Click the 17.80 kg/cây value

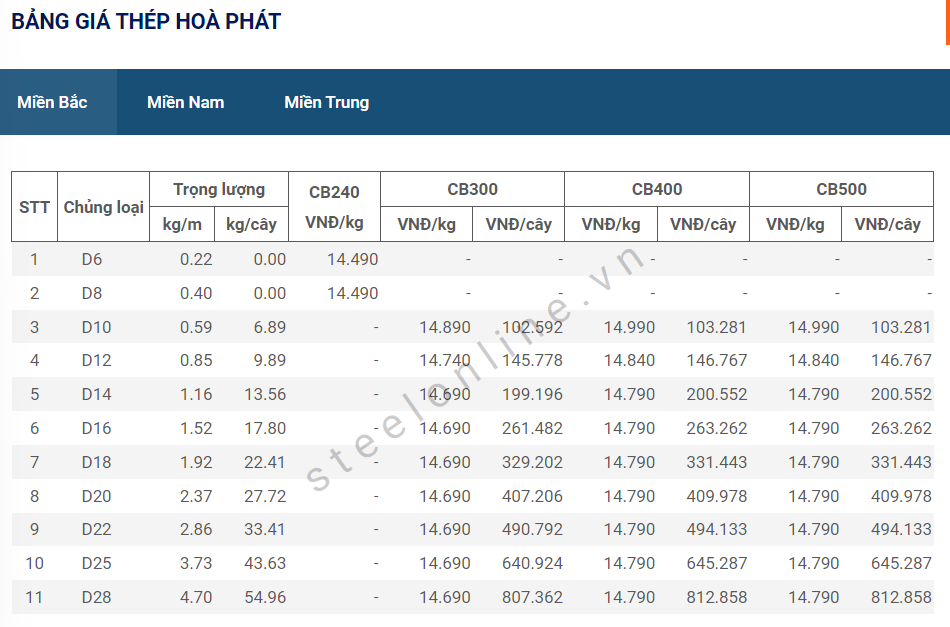[x=265, y=428]
